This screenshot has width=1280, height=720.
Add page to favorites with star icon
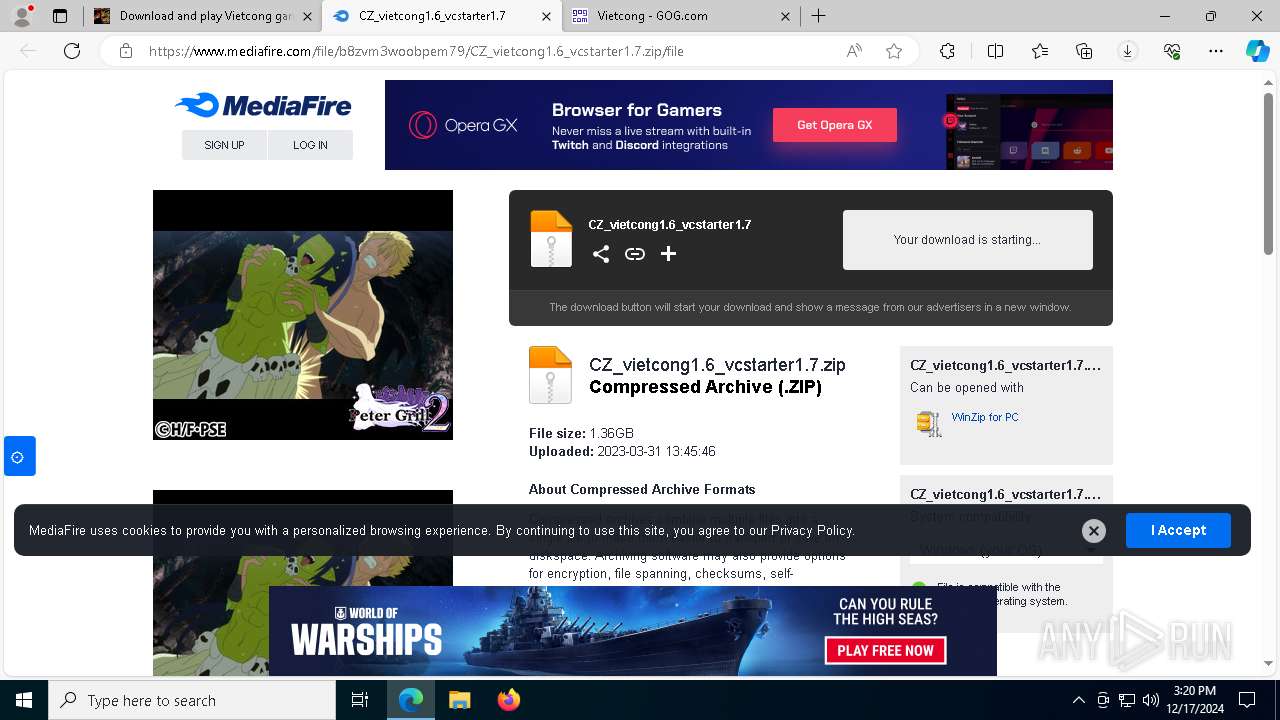click(894, 51)
